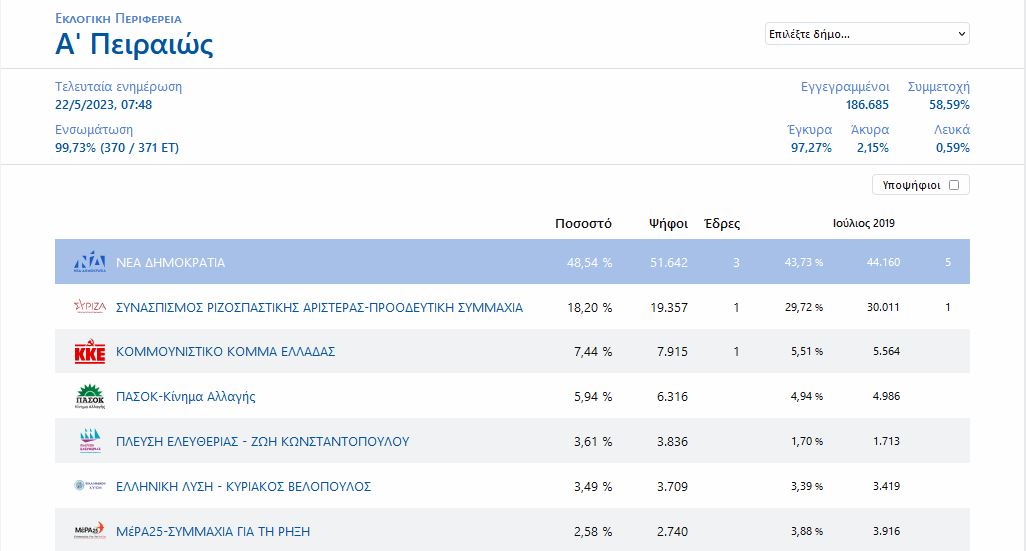The width and height of the screenshot is (1026, 551).
Task: Open ΕΛΛΗΝΙΚΗ ΛΥΣΗ - ΚΥΡΙΑΚΟΣ ΒΕΛΟΠΟΥΛΟΣ link
Action: pos(243,486)
